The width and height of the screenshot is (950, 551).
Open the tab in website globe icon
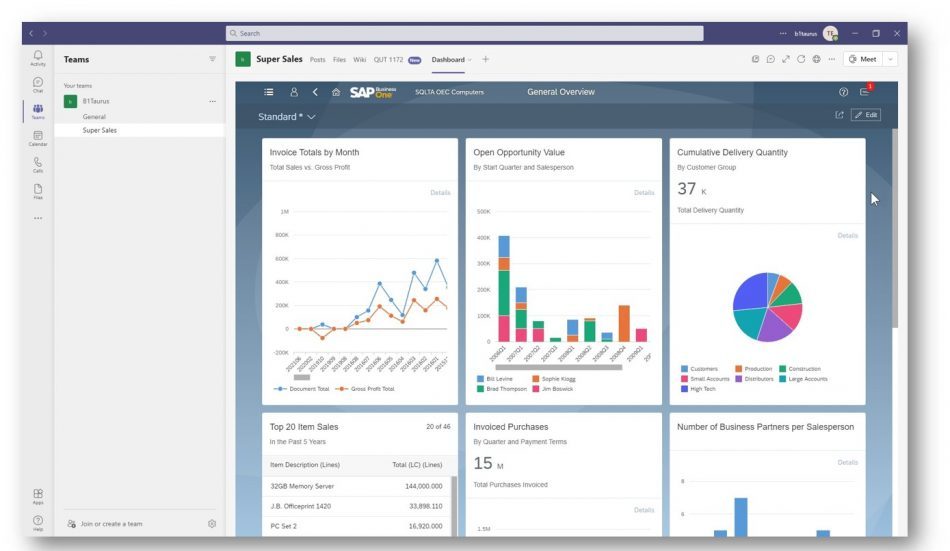(x=816, y=59)
